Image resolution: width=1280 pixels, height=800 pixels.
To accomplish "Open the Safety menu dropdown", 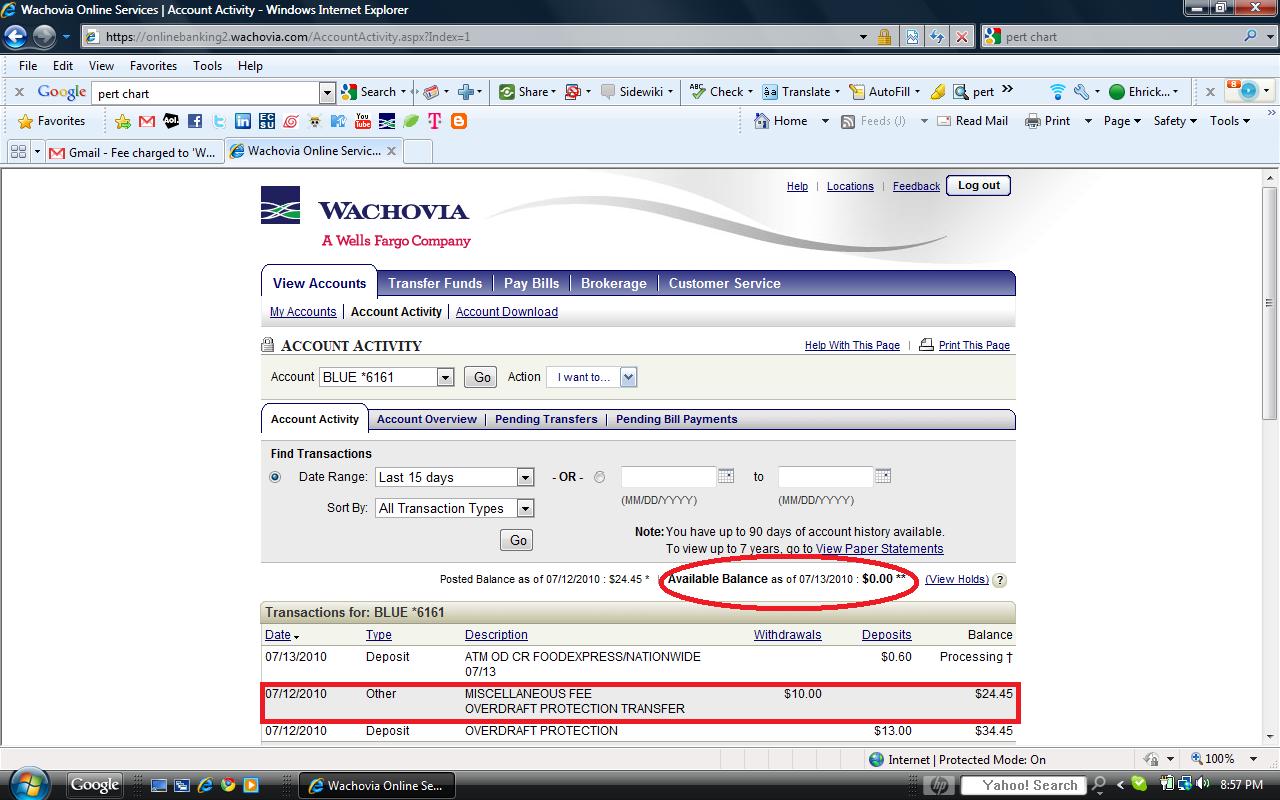I will (1175, 121).
